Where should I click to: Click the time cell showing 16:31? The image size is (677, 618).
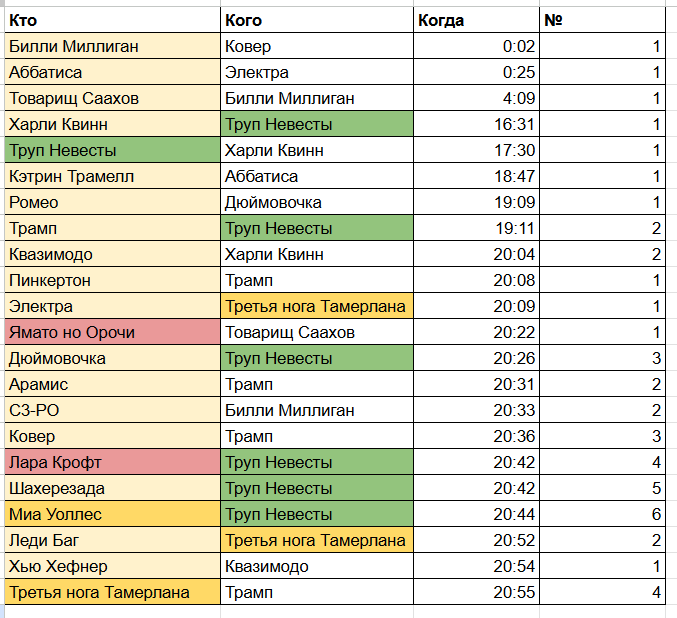pyautogui.click(x=477, y=124)
